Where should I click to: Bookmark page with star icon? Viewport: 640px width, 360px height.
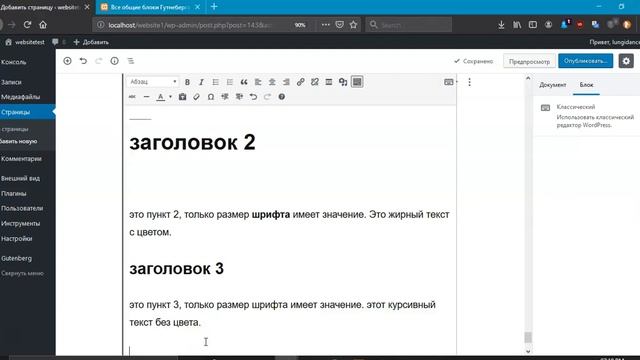pos(353,25)
